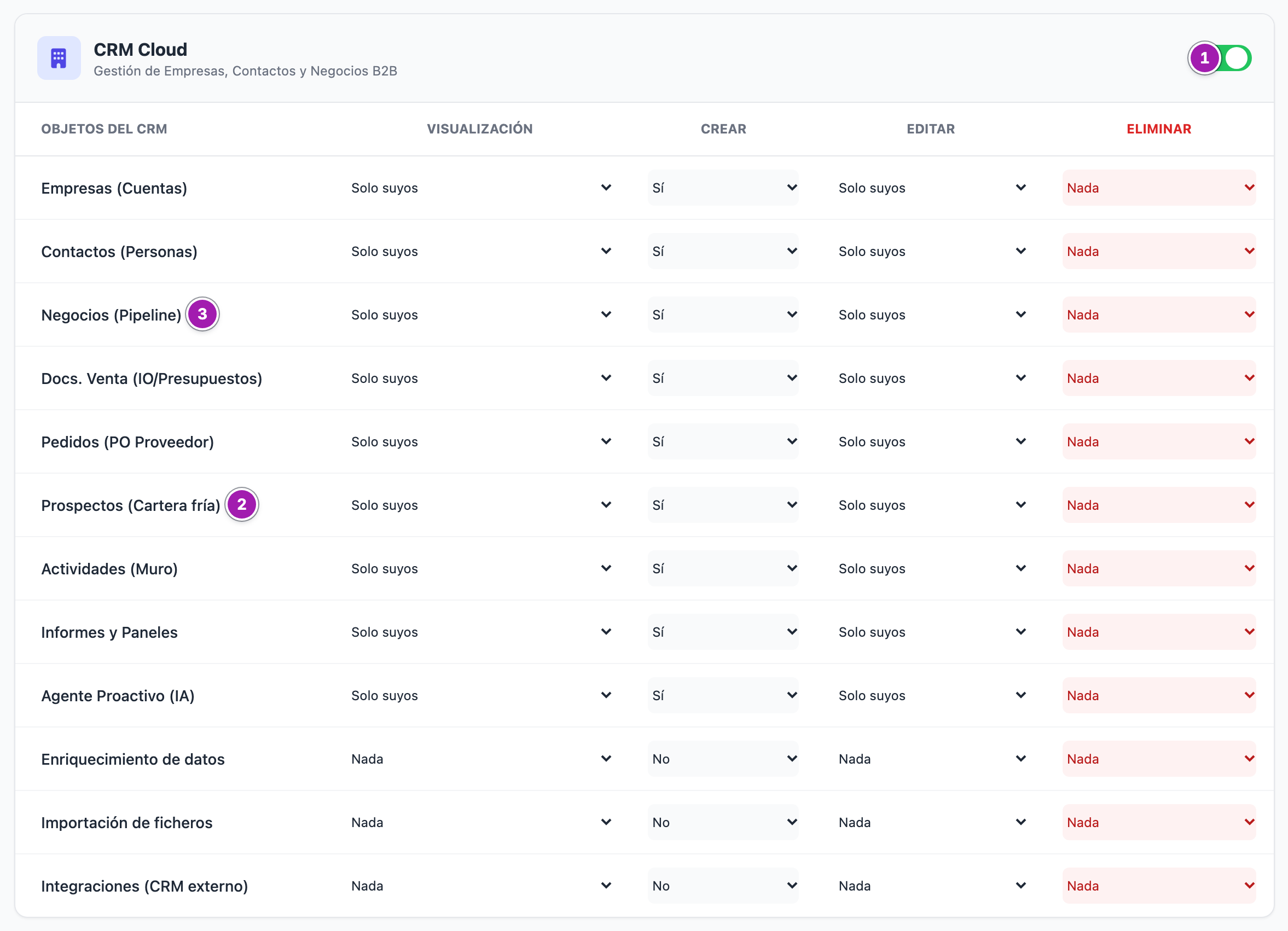The height and width of the screenshot is (931, 1288).
Task: Open Eliminar dropdown for Agente Proactivo (IA)
Action: point(1159,696)
